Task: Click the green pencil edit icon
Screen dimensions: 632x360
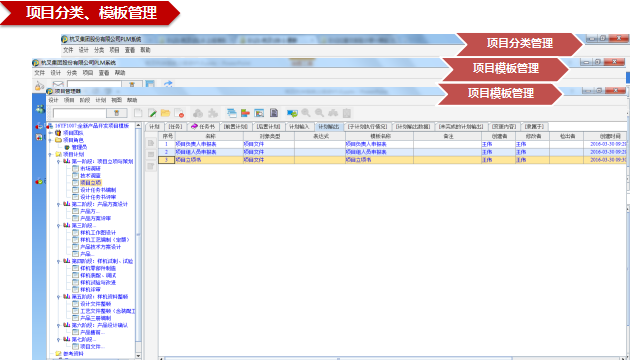Action: point(152,113)
